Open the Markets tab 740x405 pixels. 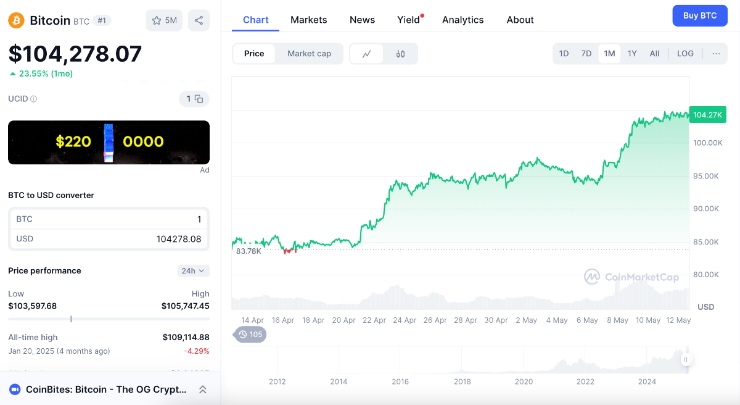click(x=308, y=20)
